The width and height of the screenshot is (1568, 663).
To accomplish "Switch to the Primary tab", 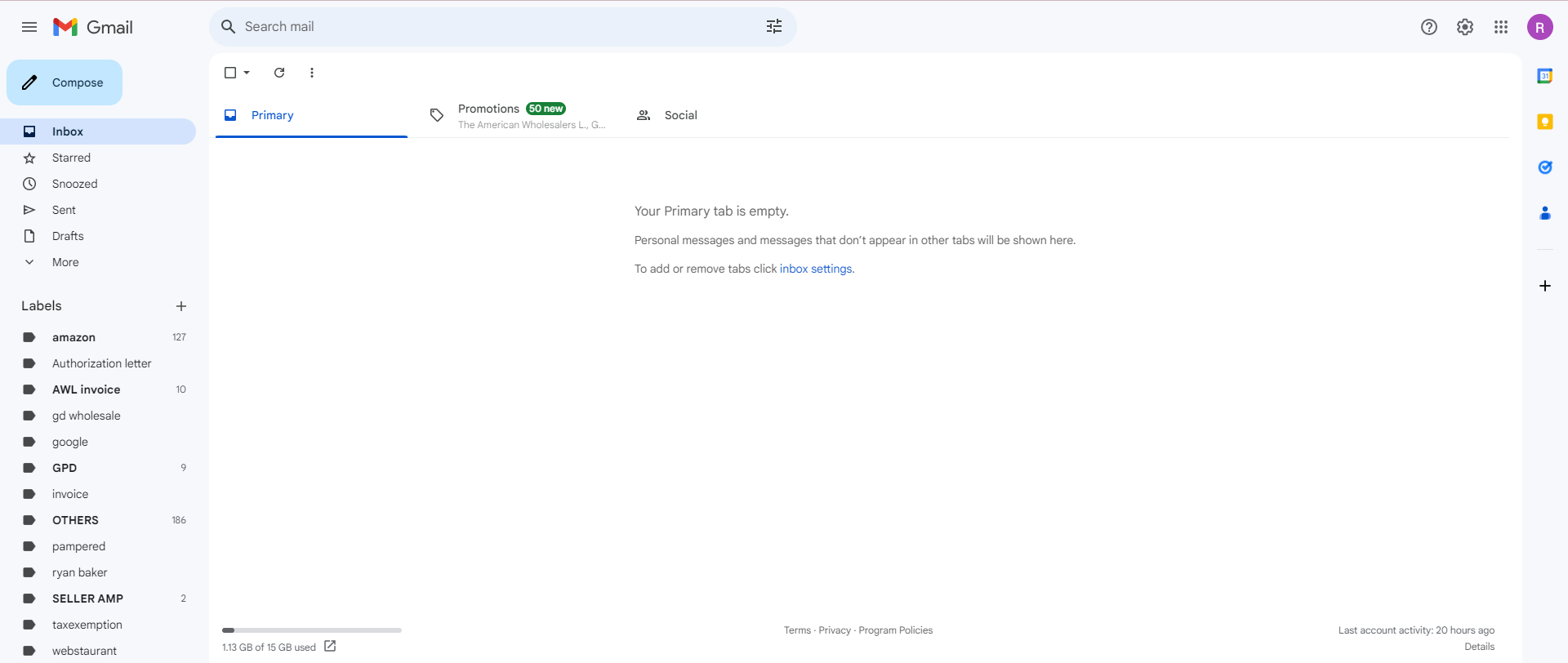I will pyautogui.click(x=311, y=115).
